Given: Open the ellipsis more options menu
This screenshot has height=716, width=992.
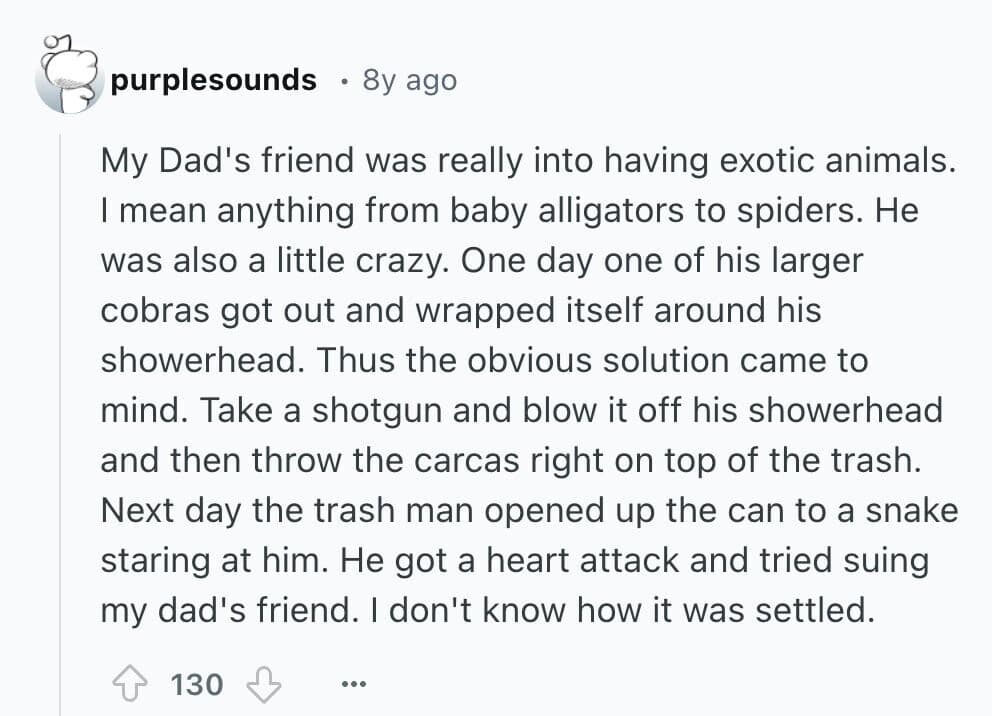Looking at the screenshot, I should [x=351, y=686].
